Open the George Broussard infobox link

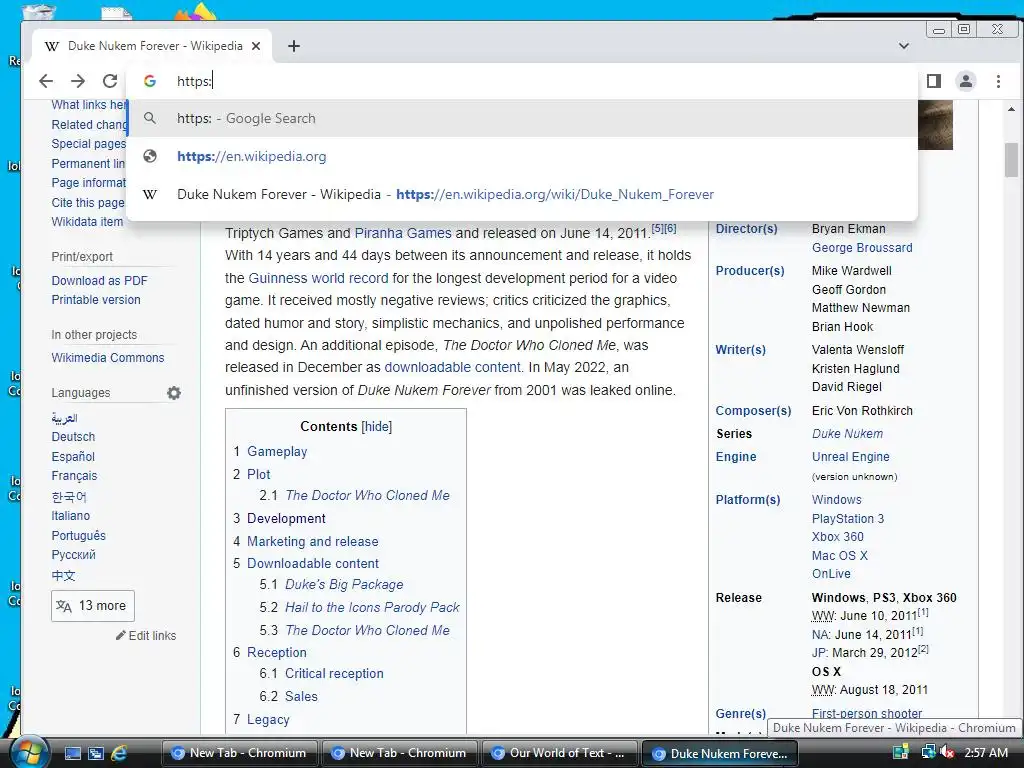pos(862,248)
